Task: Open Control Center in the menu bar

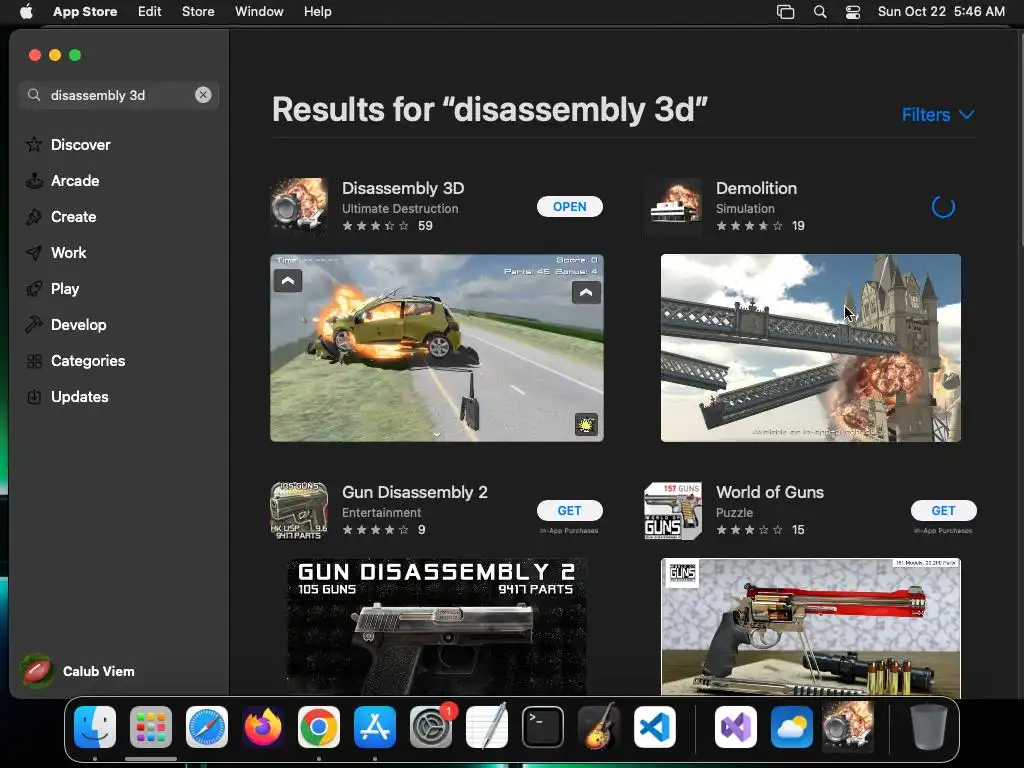Action: 853,11
